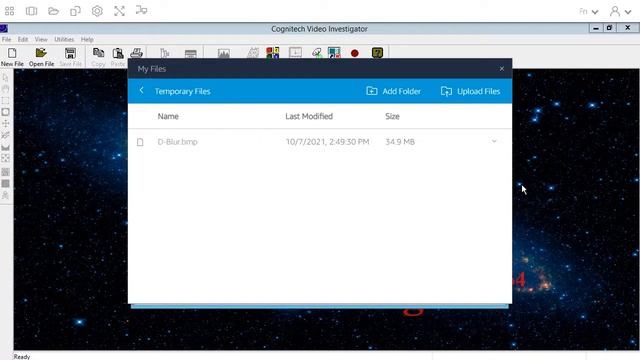Click the Paste clipboard icon

coord(118,53)
